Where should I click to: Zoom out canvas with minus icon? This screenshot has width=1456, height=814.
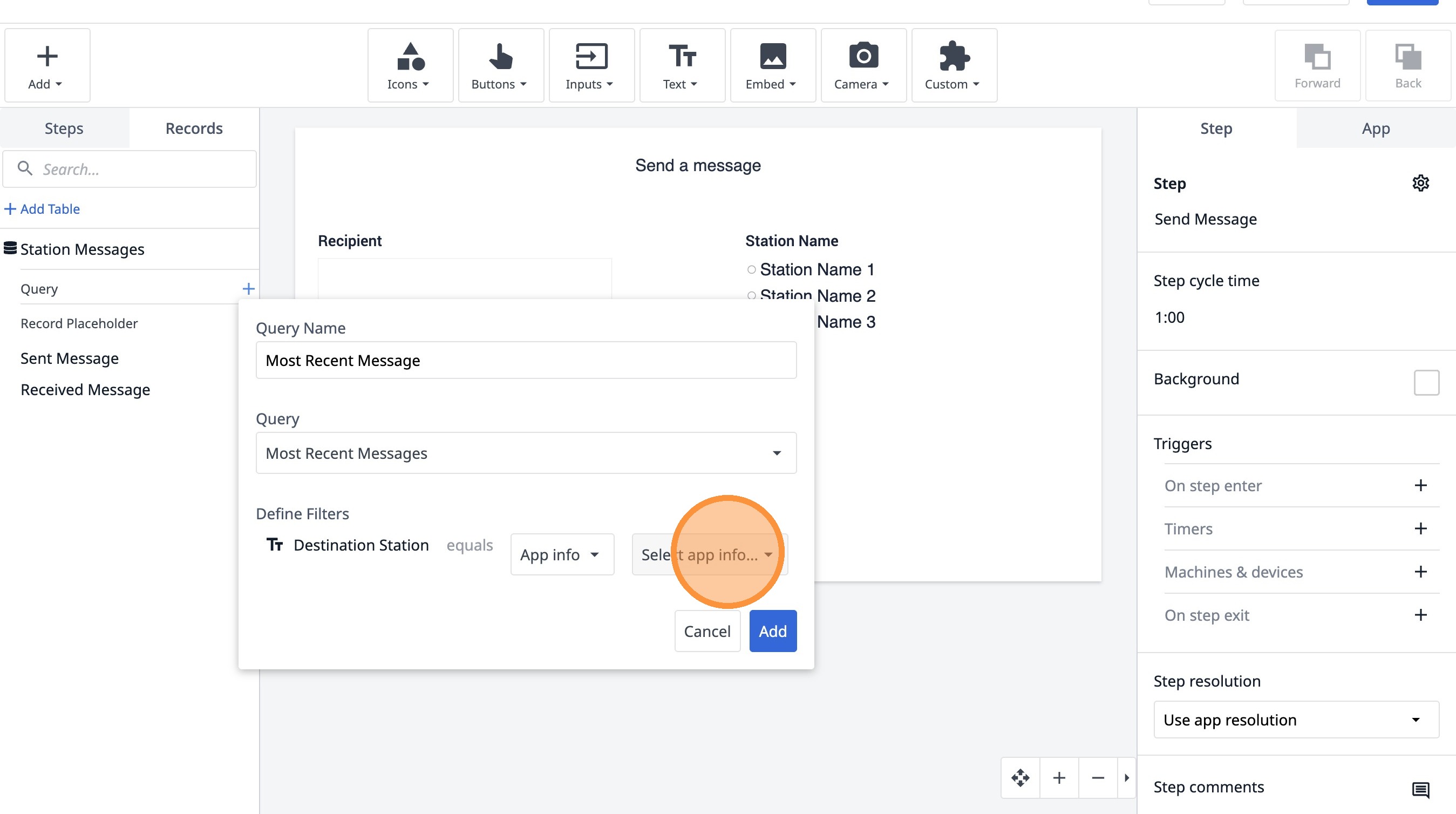(1098, 778)
